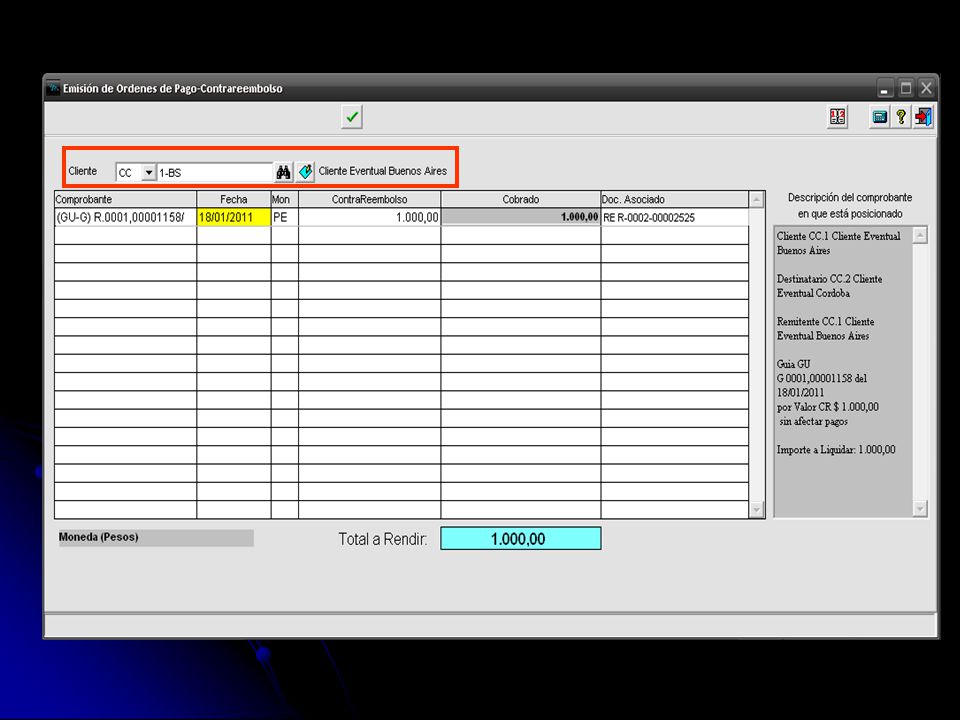The image size is (960, 720).
Task: Click 'Importe a Liquidar: 1.000,00' text
Action: click(x=836, y=450)
